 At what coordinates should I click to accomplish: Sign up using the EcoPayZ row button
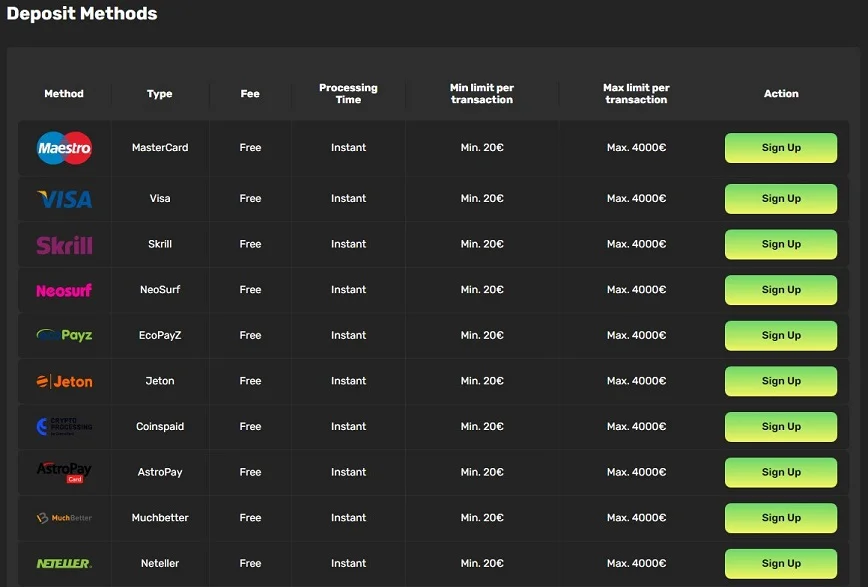click(x=781, y=336)
